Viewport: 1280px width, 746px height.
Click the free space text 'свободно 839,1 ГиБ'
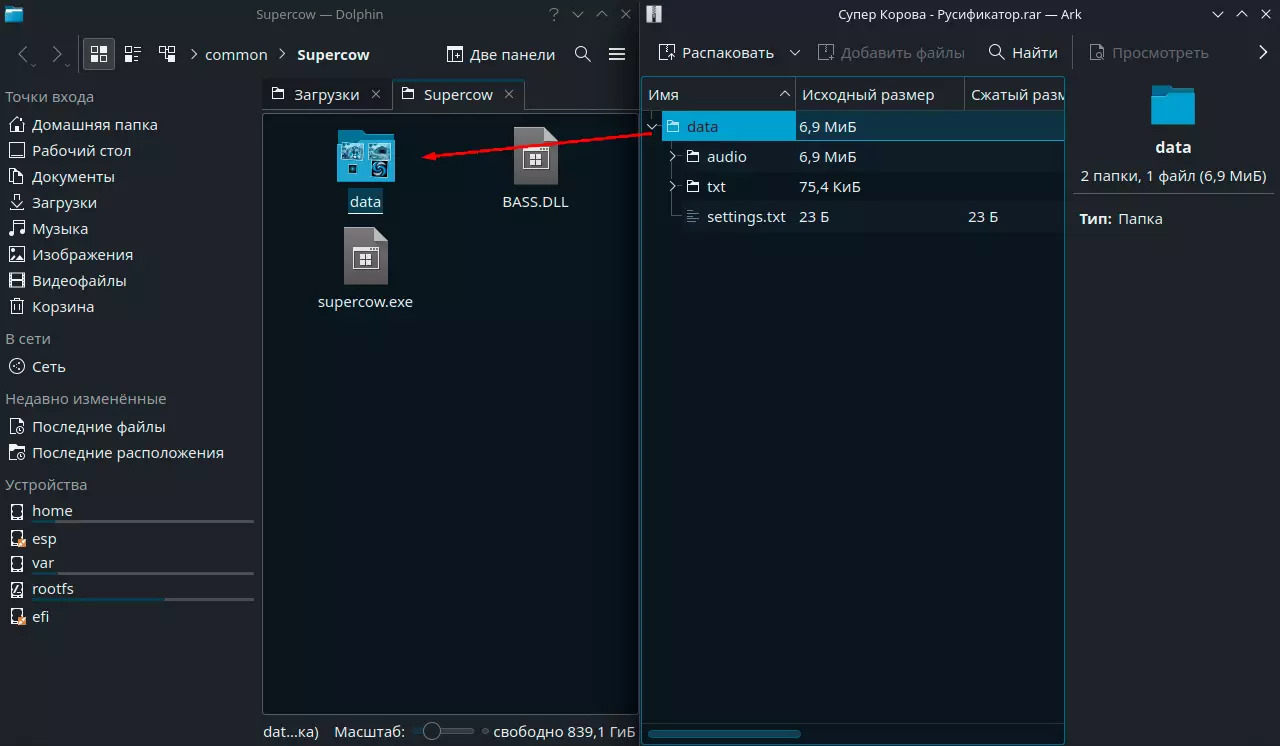pyautogui.click(x=565, y=731)
